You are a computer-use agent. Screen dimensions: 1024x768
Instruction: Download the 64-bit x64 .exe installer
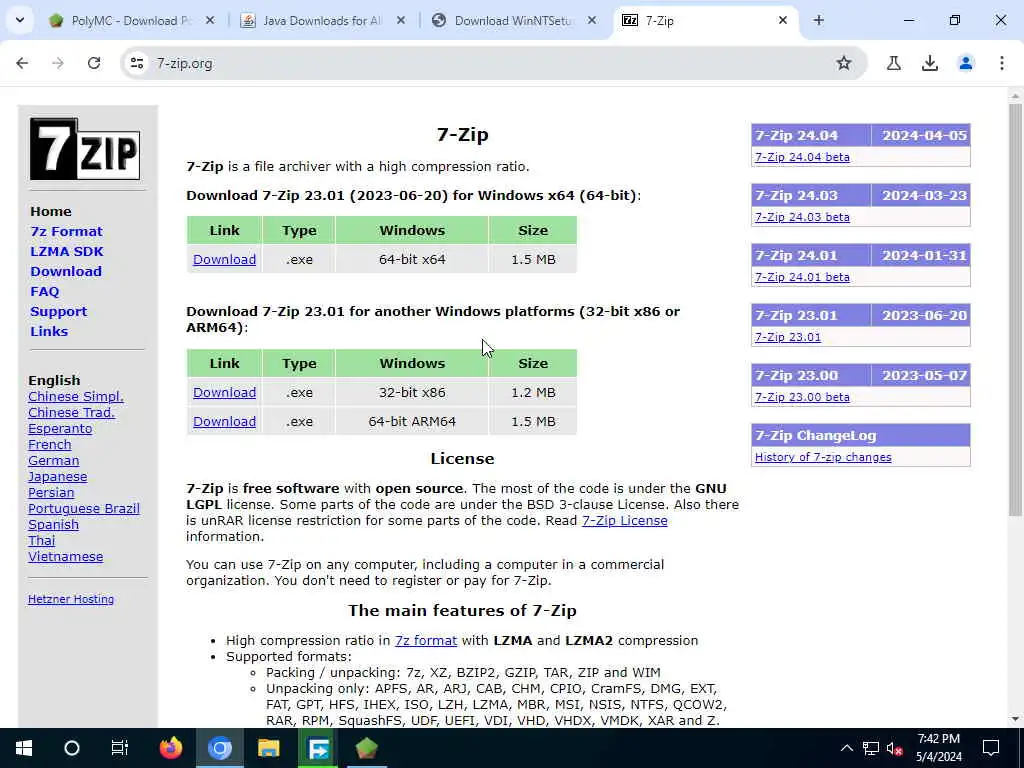point(224,259)
